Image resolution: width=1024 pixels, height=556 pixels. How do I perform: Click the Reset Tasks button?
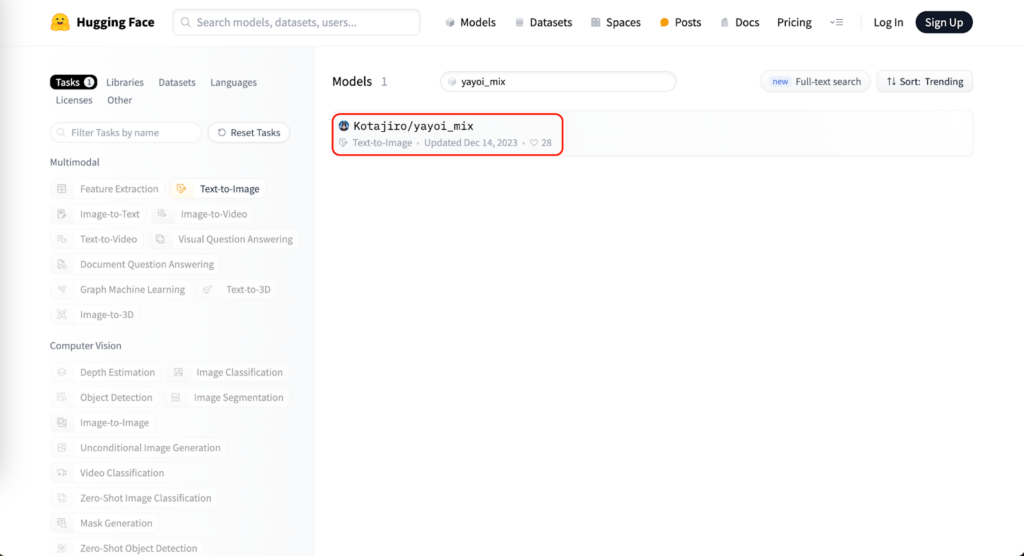pos(248,133)
